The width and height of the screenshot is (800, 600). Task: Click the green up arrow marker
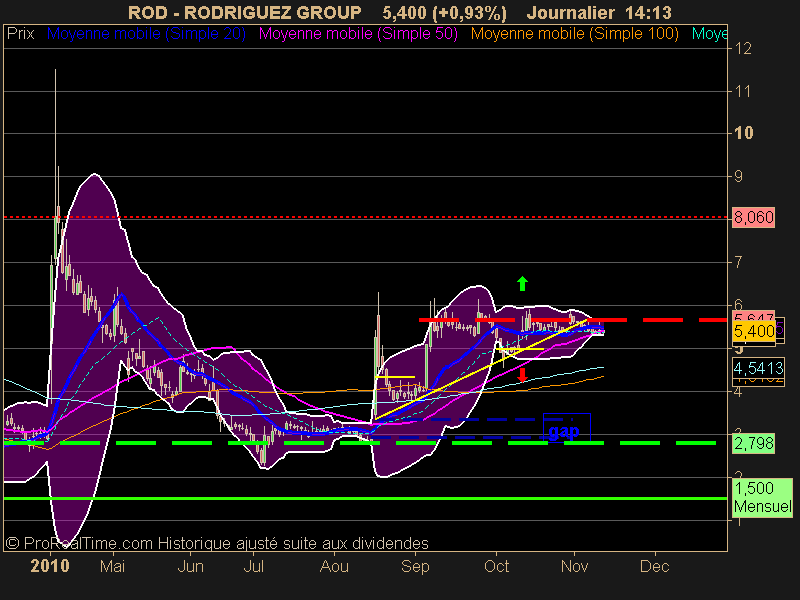(522, 284)
